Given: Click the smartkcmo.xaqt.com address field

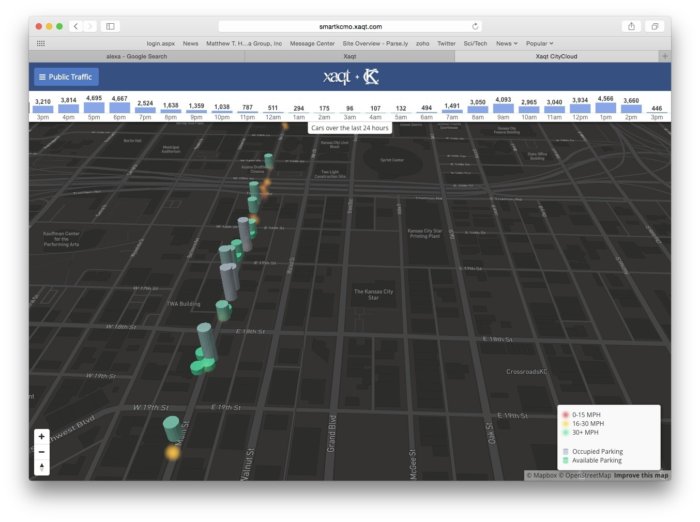Looking at the screenshot, I should 347,26.
